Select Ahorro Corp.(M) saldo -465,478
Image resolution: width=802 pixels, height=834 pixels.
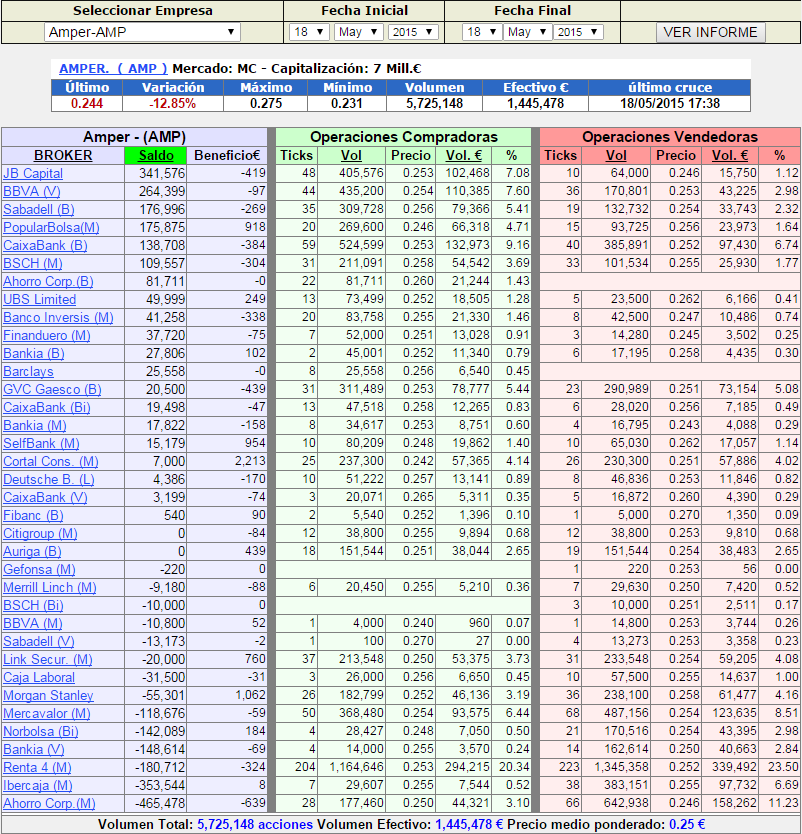(160, 804)
